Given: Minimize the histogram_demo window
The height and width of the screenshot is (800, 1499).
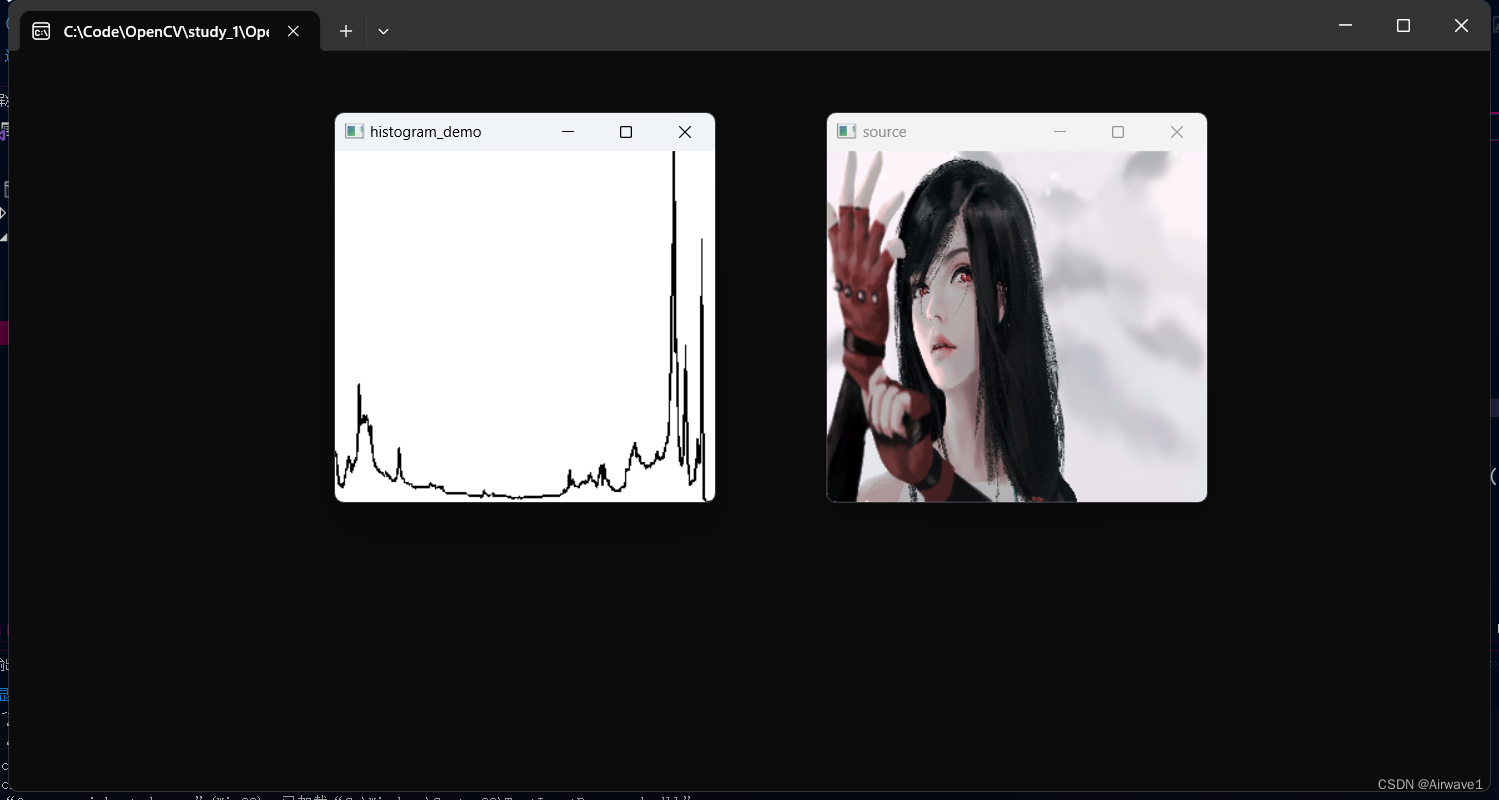Looking at the screenshot, I should point(568,132).
